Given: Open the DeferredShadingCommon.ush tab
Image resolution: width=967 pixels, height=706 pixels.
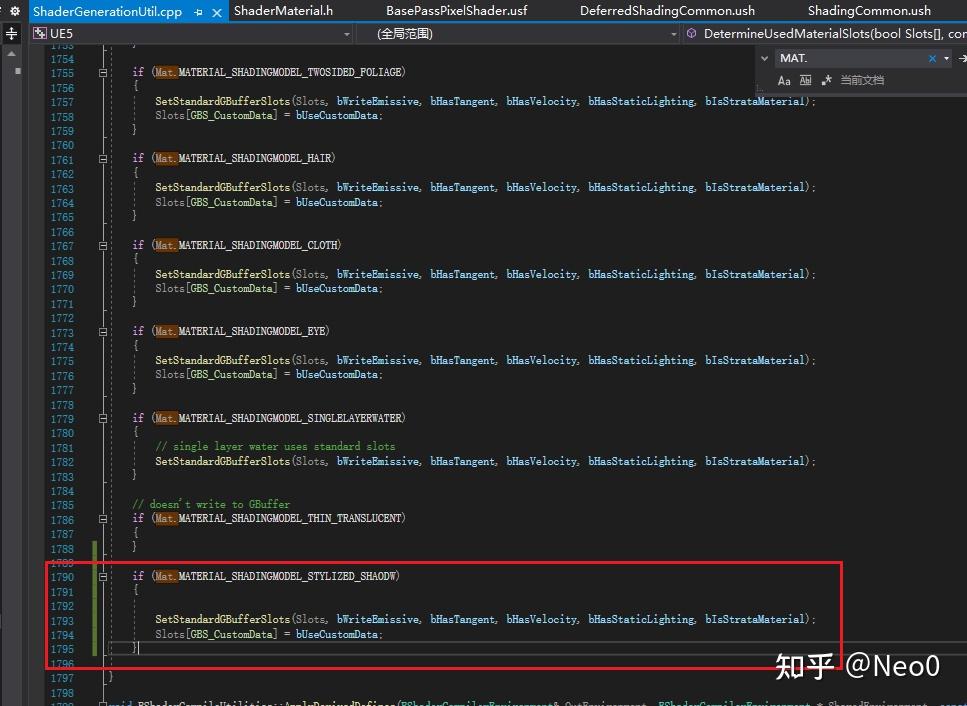Looking at the screenshot, I should pyautogui.click(x=667, y=11).
